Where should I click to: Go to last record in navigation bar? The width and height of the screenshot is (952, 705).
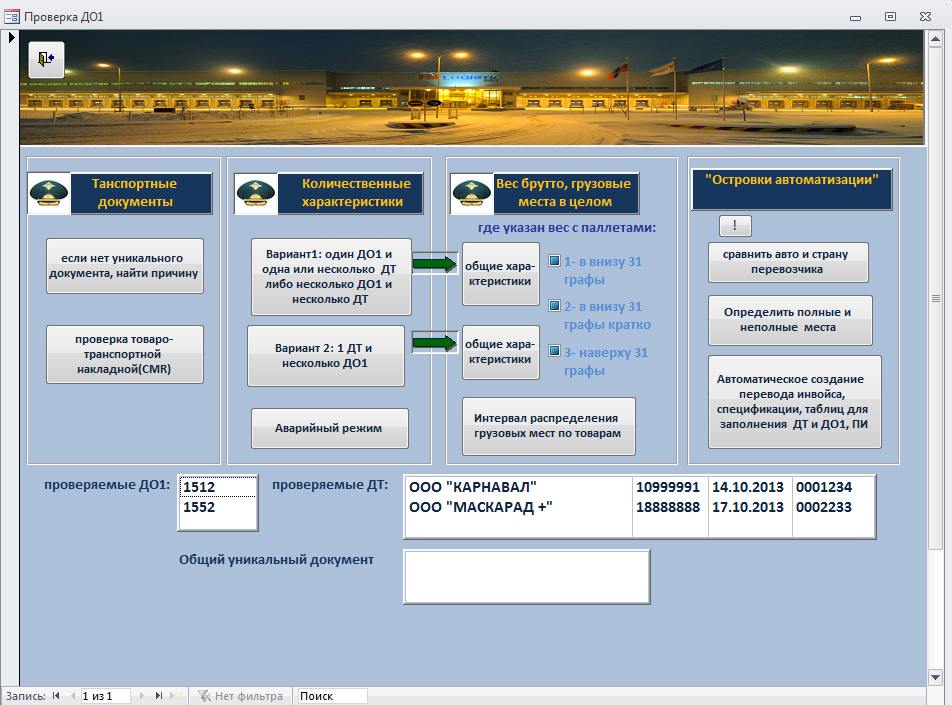[x=159, y=696]
